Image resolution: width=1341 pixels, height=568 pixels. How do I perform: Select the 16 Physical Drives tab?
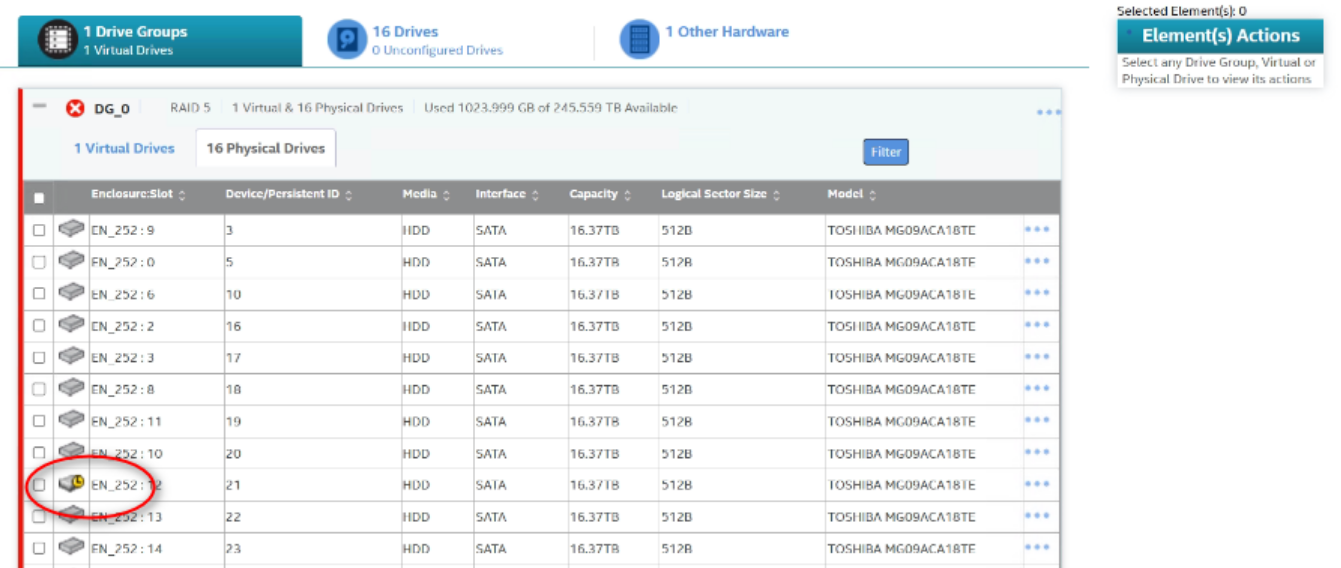click(265, 148)
